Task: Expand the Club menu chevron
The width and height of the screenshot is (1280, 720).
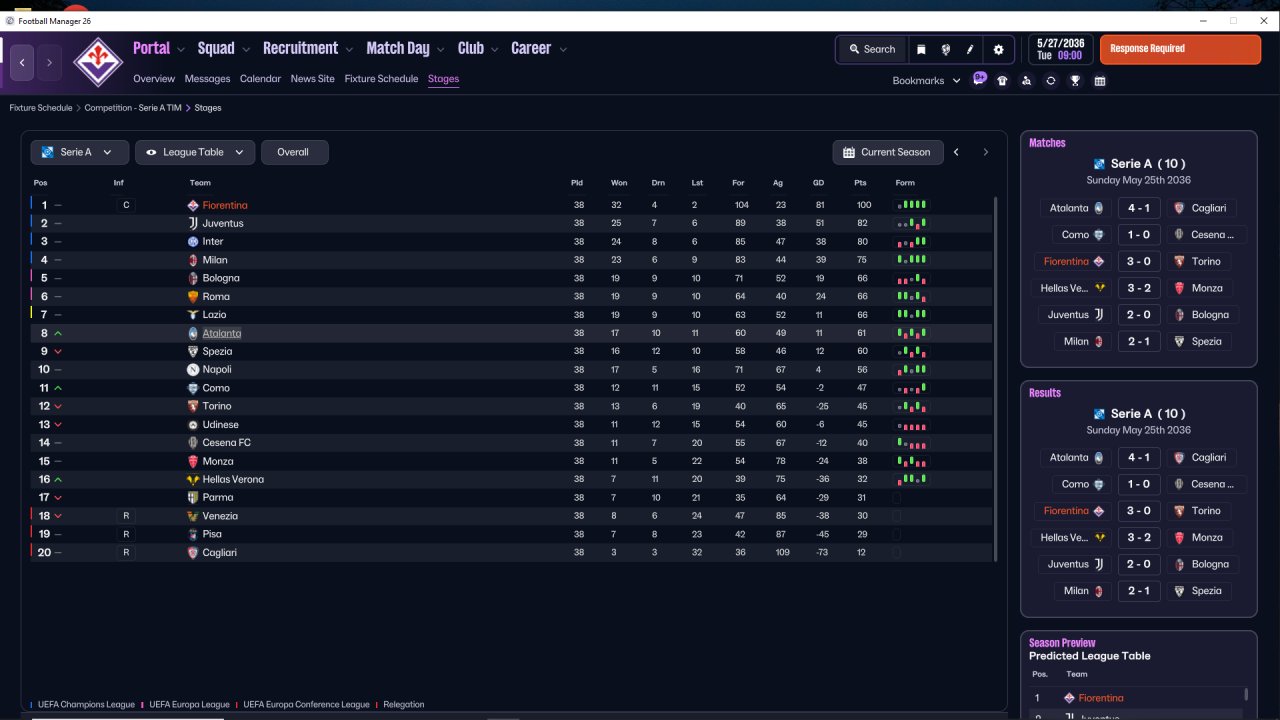Action: tap(493, 49)
